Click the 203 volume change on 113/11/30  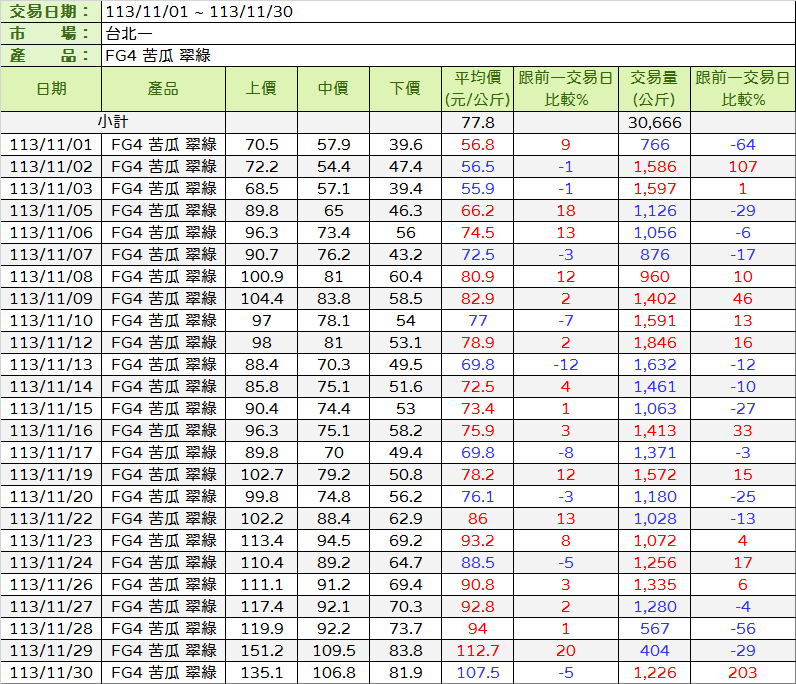pyautogui.click(x=742, y=672)
